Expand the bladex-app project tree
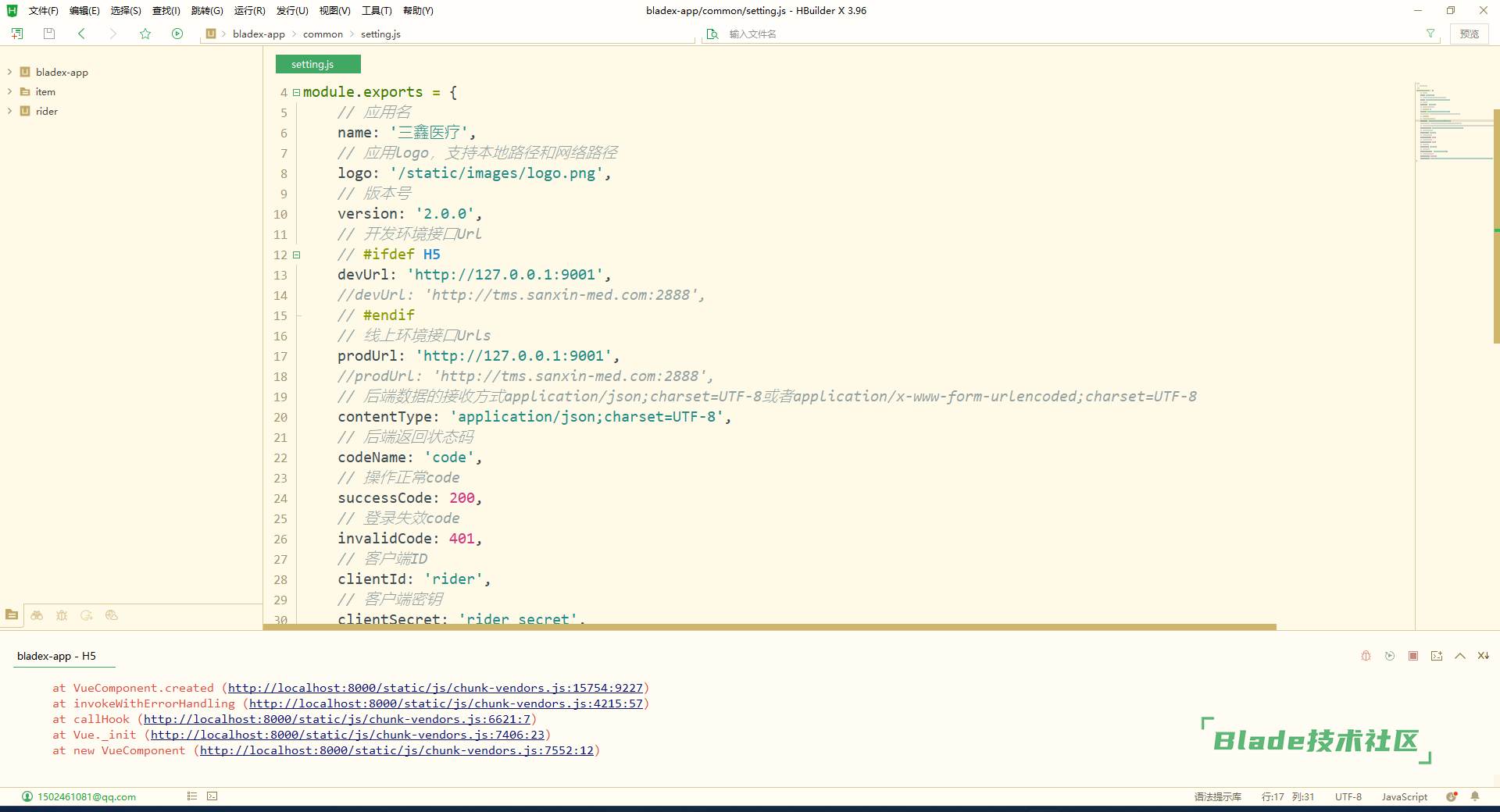Image resolution: width=1500 pixels, height=812 pixels. [x=9, y=72]
